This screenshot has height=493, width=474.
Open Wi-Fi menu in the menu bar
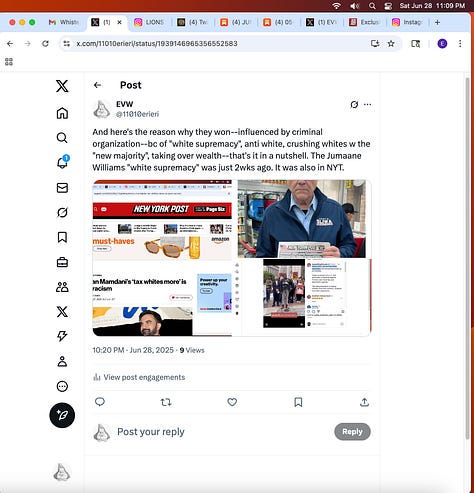tap(337, 6)
